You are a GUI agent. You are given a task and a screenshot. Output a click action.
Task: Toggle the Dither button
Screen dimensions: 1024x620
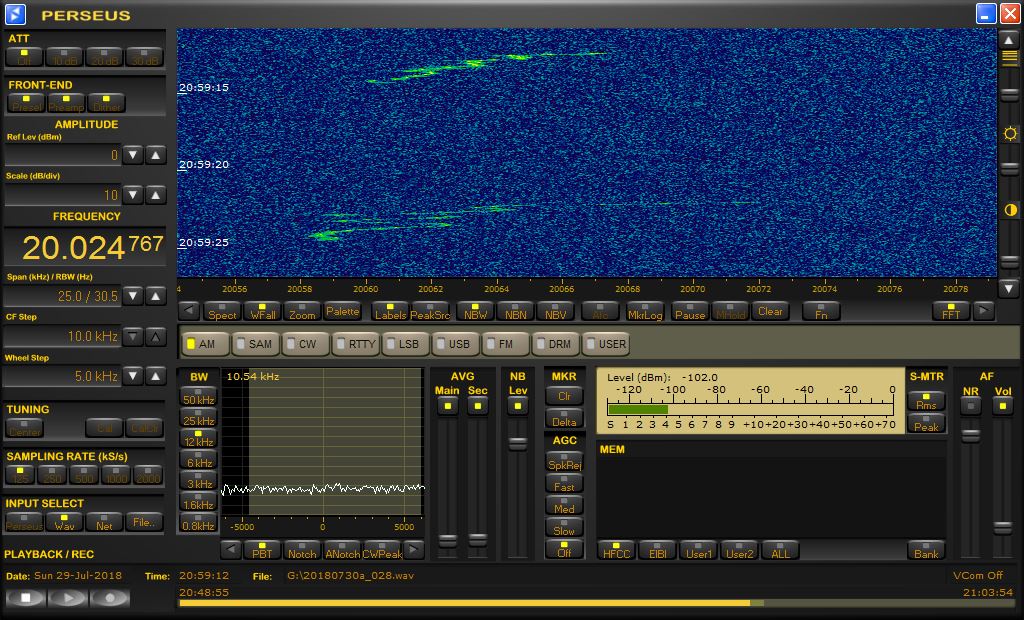[x=106, y=103]
